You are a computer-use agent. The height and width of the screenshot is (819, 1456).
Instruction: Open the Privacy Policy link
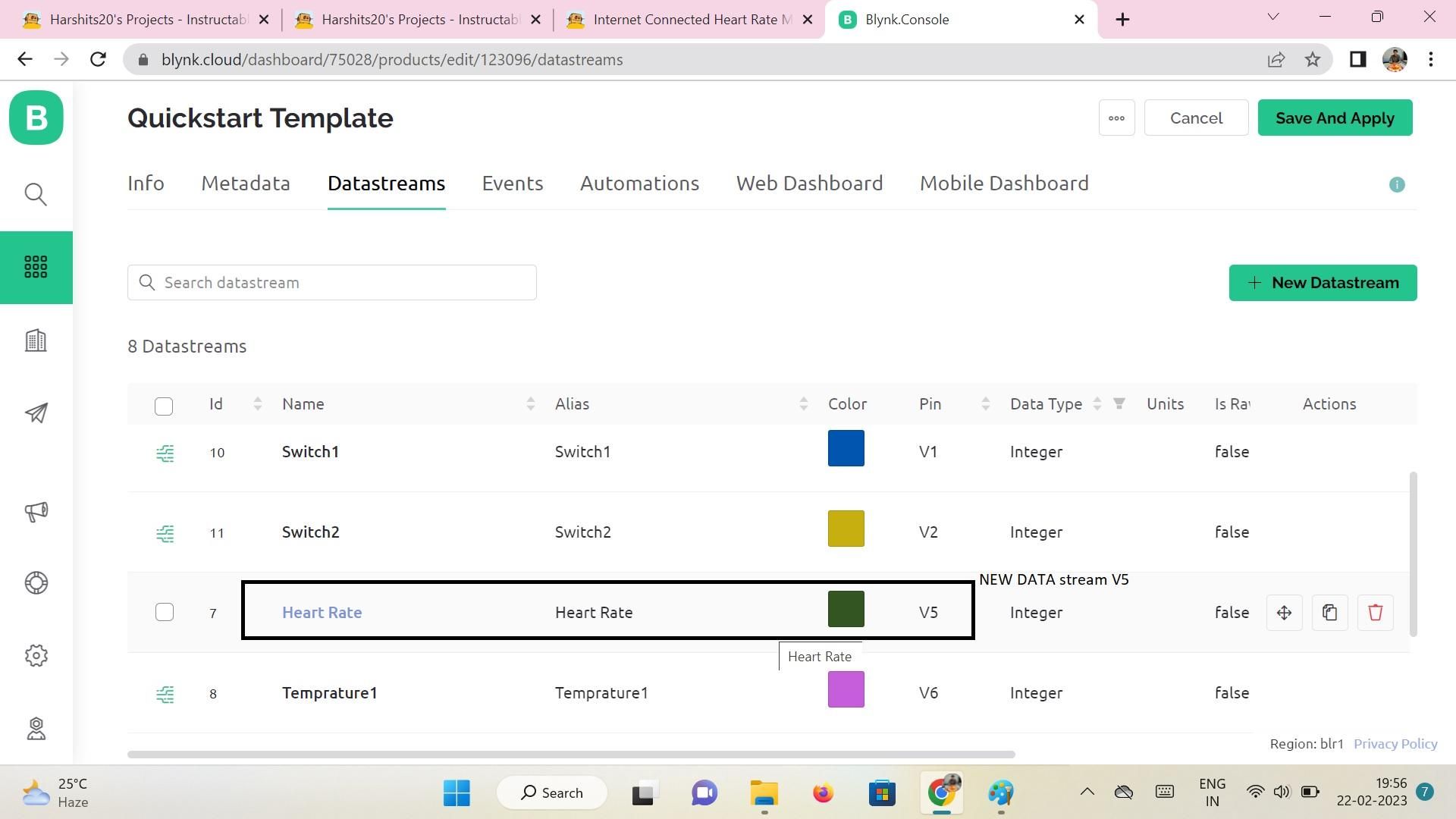pyautogui.click(x=1395, y=744)
